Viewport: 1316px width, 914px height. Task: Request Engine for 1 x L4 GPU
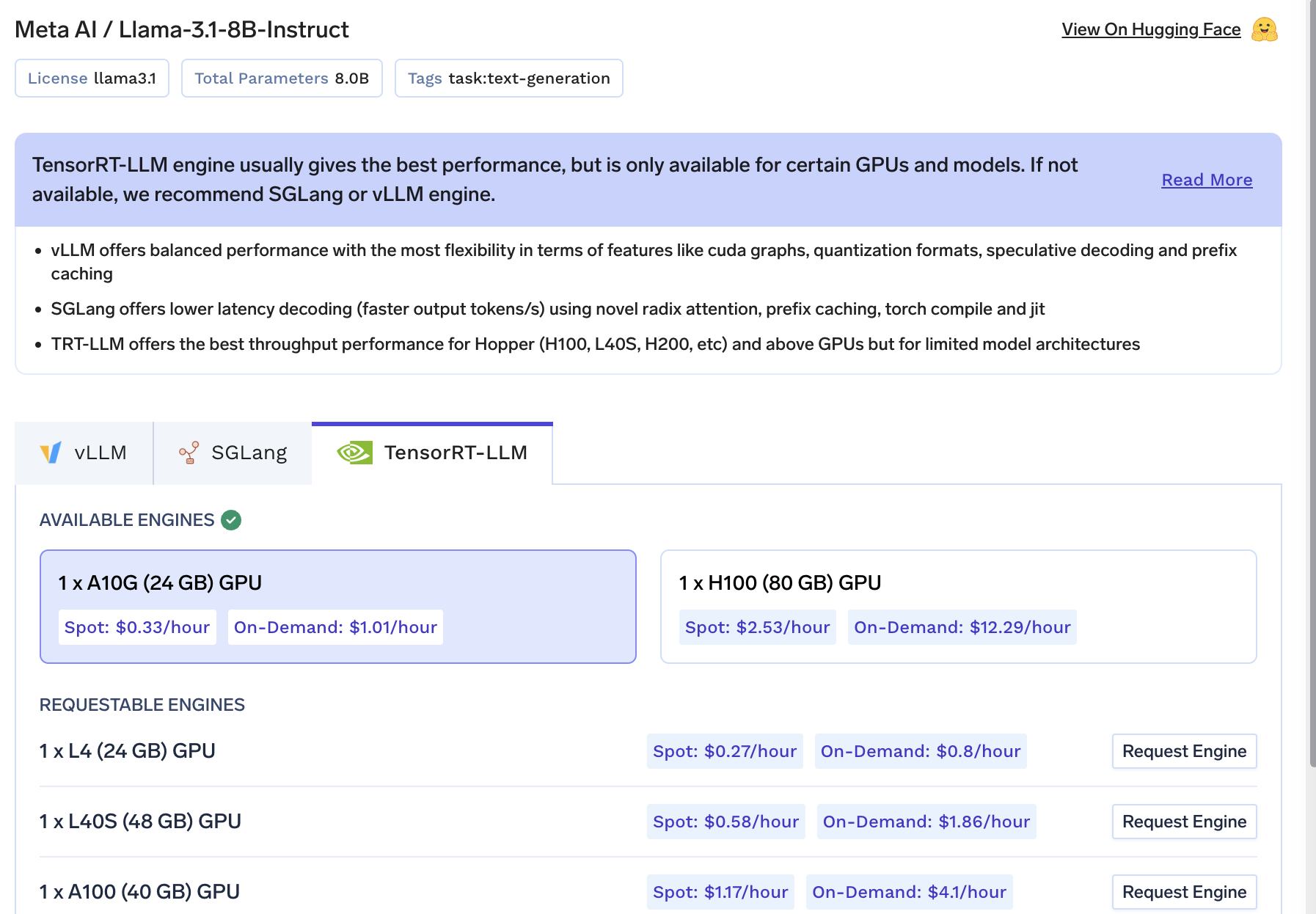click(1184, 751)
